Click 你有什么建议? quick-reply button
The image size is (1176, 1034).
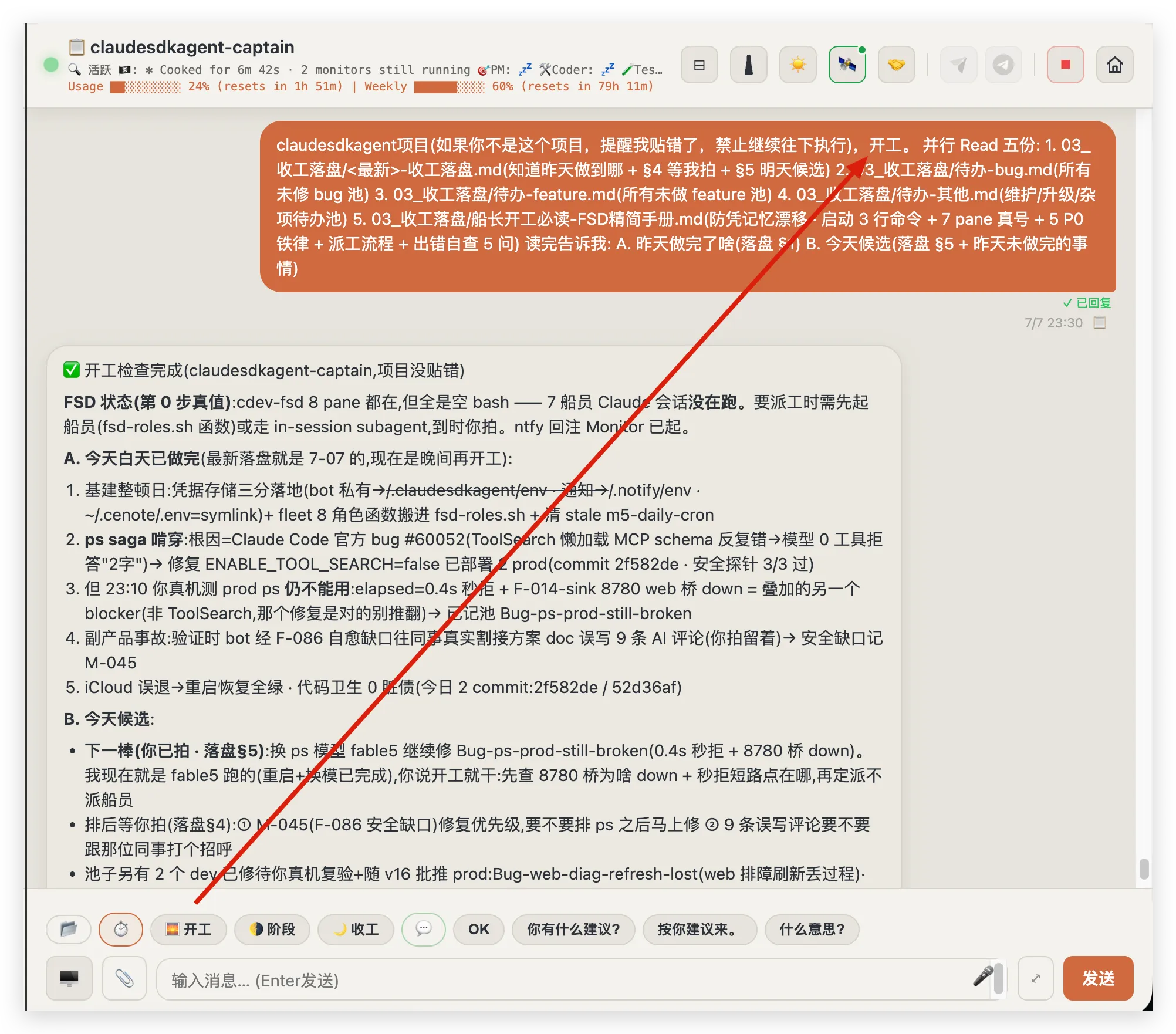pos(573,929)
